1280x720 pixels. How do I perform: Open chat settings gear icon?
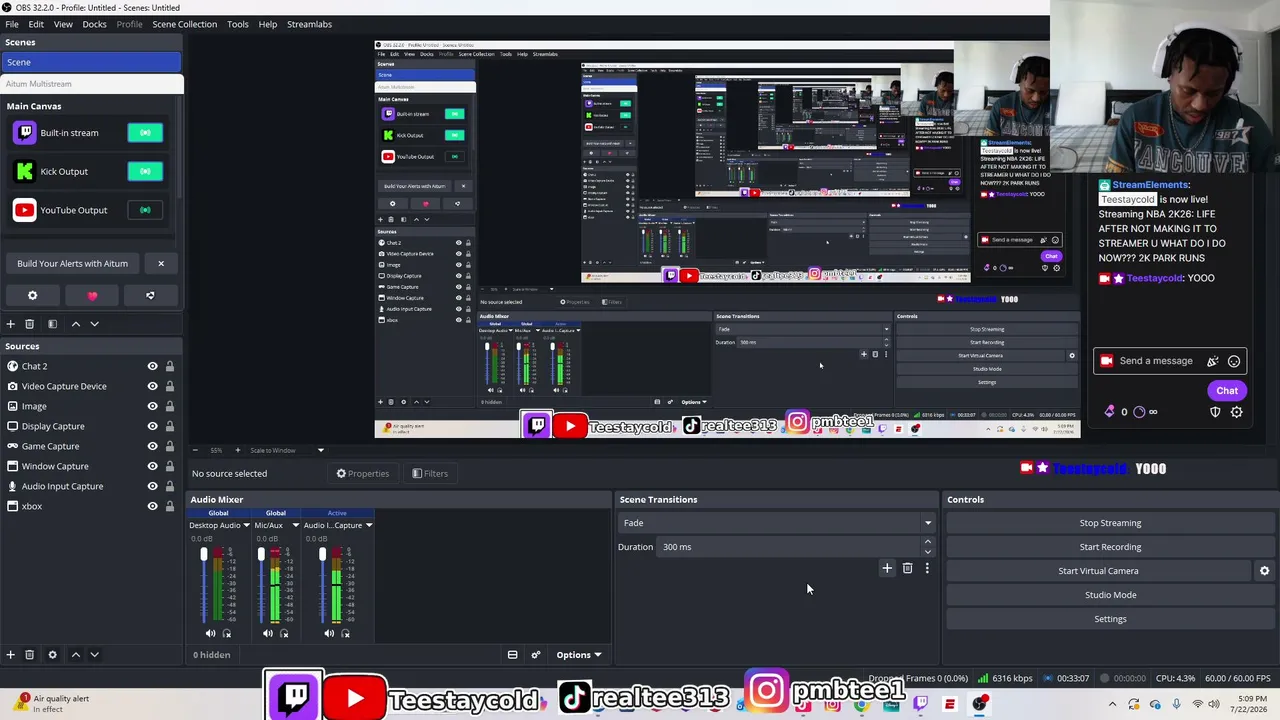coord(1236,412)
